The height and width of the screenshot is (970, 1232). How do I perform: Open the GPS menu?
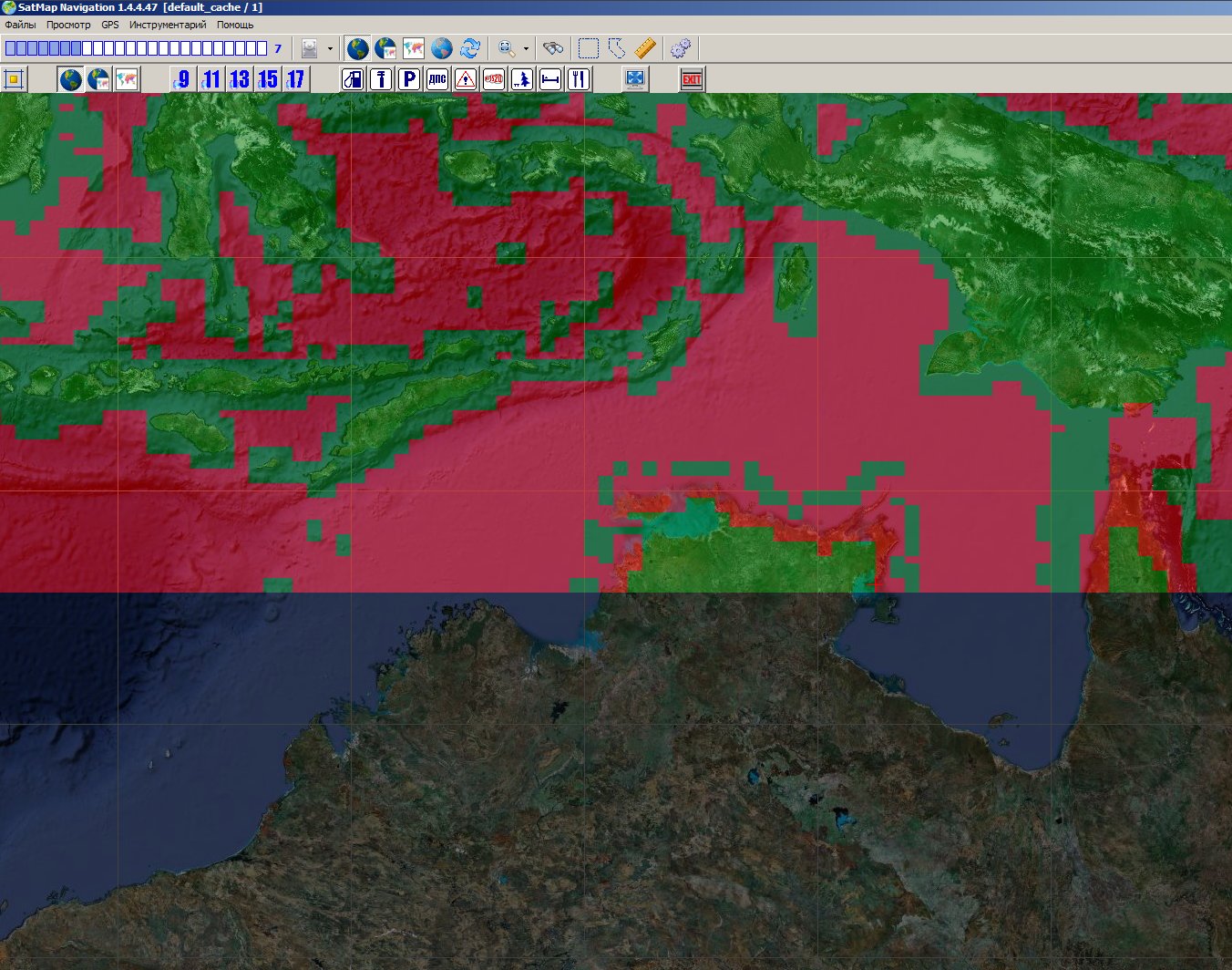[110, 25]
